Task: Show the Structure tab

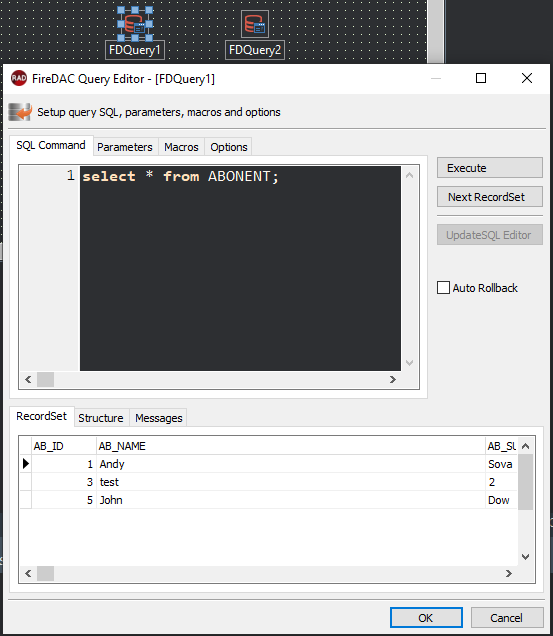Action: click(101, 418)
